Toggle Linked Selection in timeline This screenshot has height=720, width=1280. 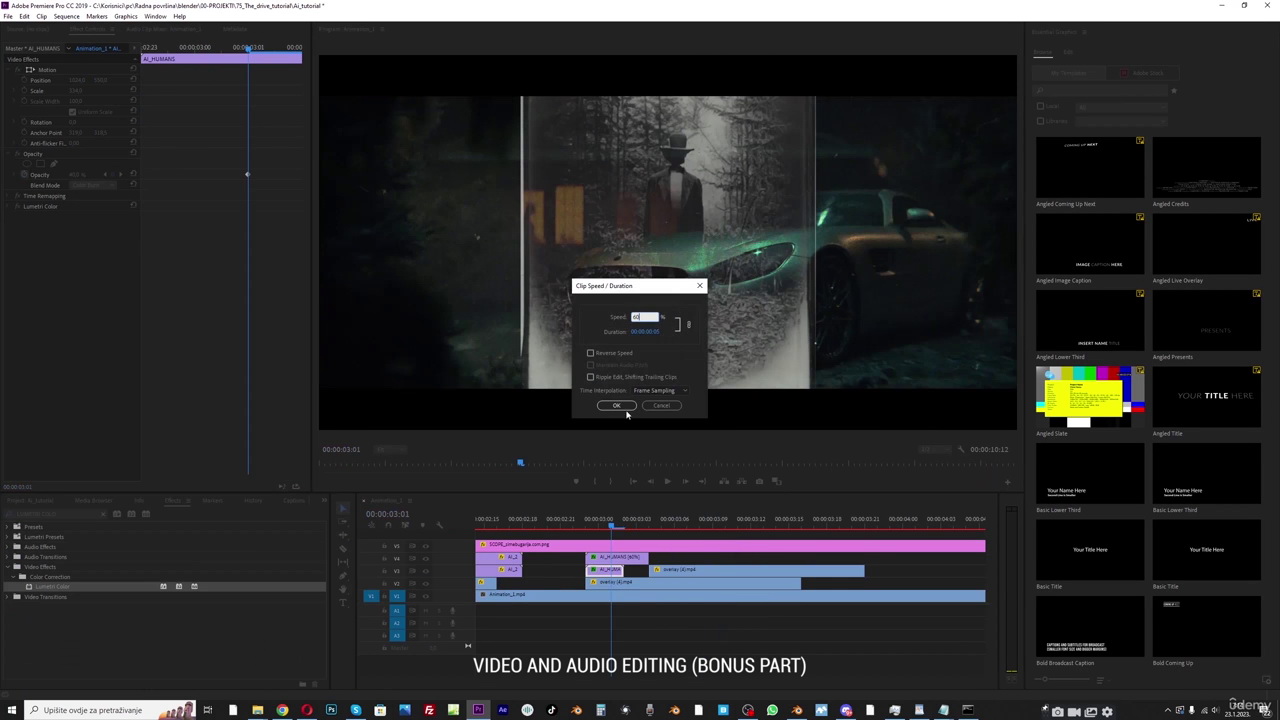point(405,526)
